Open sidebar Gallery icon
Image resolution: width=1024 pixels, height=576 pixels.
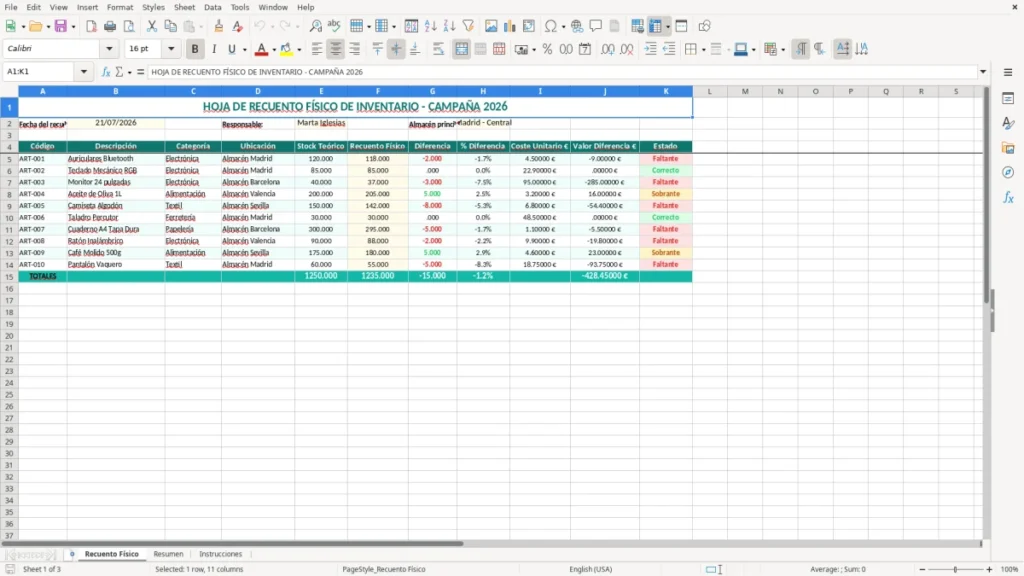pyautogui.click(x=1008, y=148)
